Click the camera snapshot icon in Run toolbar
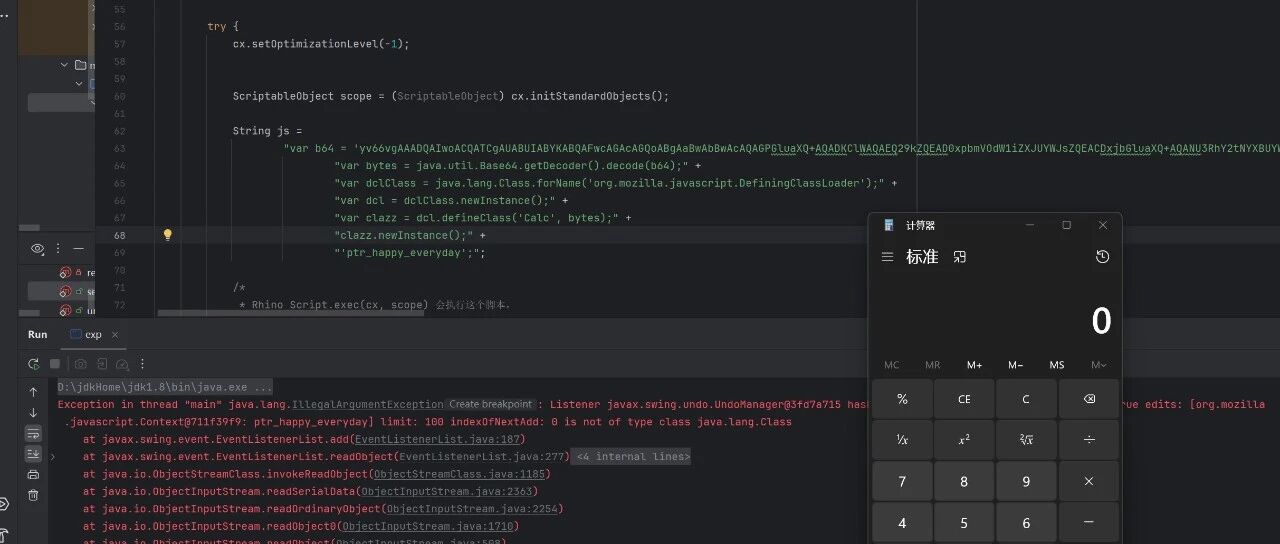This screenshot has height=544, width=1280. pos(81,364)
